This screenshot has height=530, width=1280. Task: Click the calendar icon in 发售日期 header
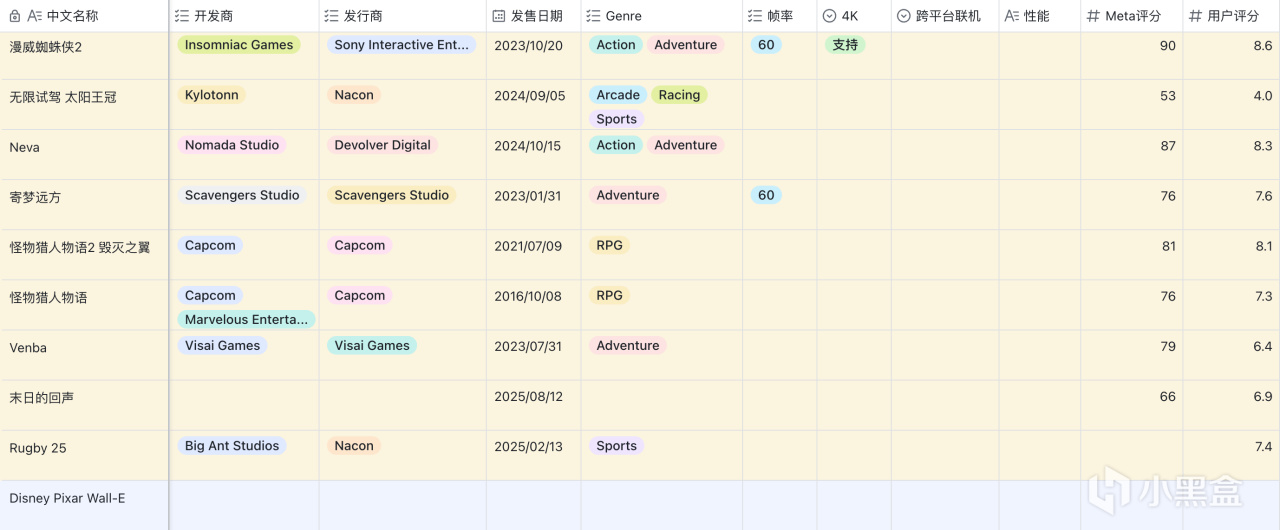point(499,16)
